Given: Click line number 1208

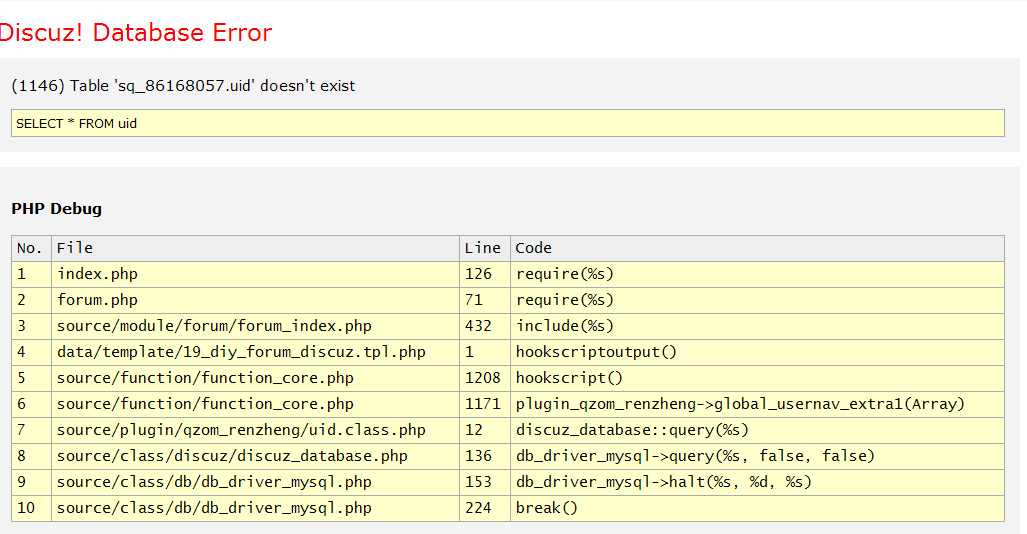Looking at the screenshot, I should [x=485, y=378].
